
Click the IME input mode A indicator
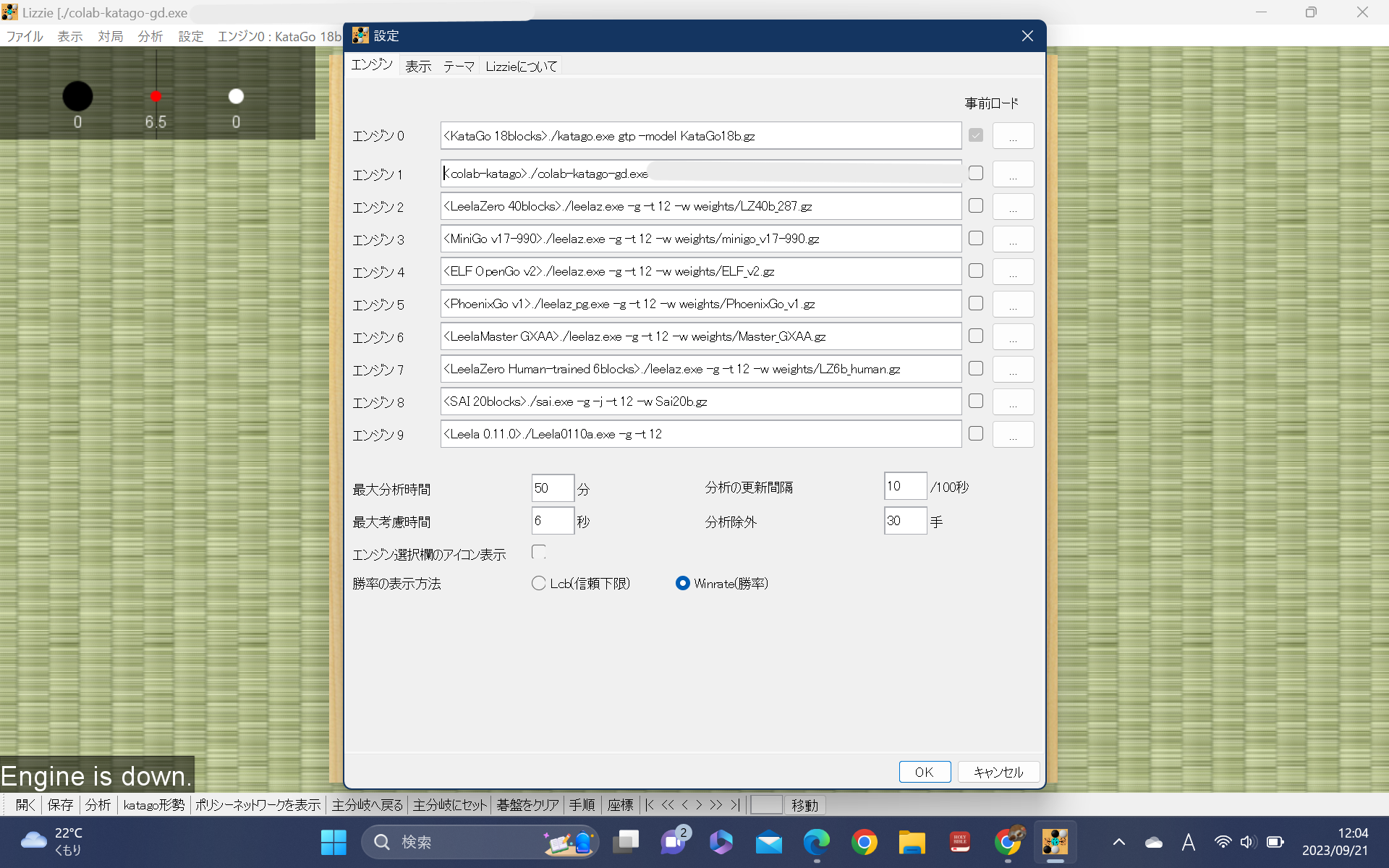(x=1188, y=842)
